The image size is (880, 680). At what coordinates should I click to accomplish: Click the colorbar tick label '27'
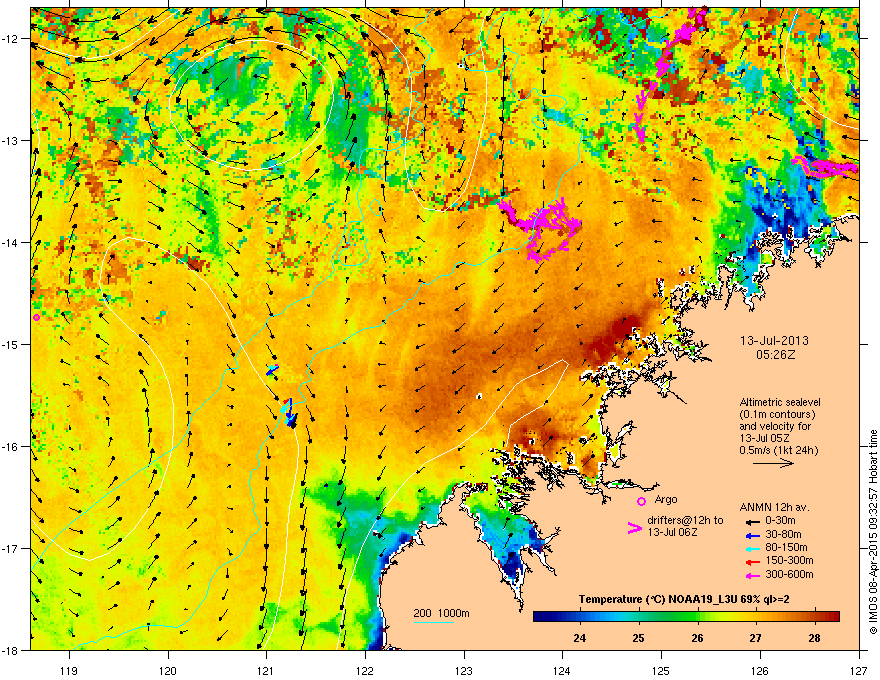pos(755,638)
